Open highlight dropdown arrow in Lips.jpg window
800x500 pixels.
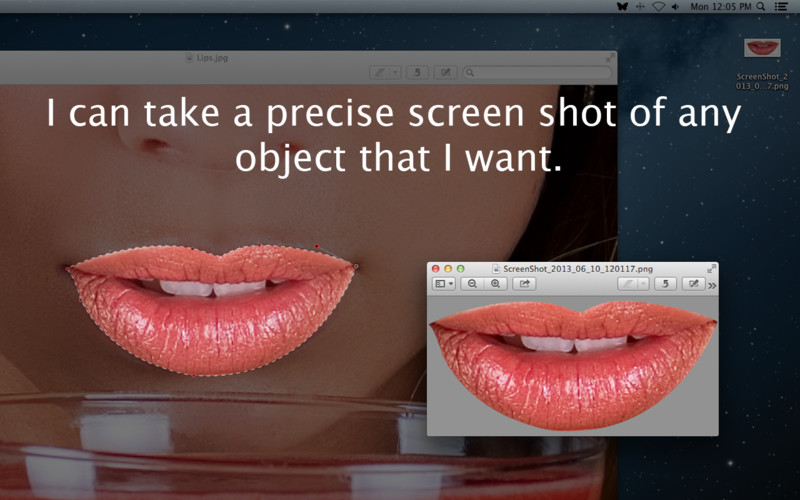point(395,72)
